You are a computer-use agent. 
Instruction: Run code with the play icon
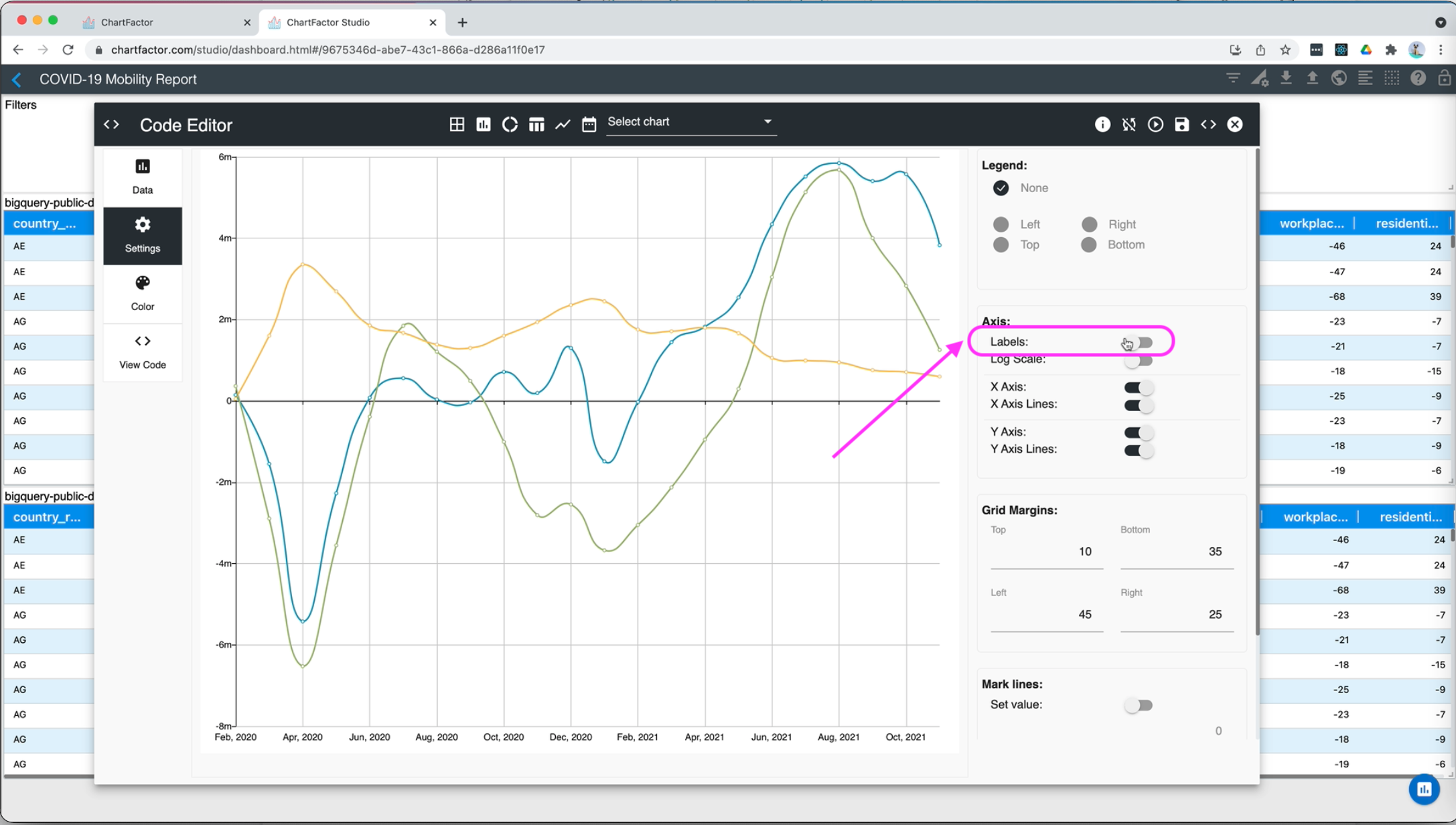click(x=1155, y=125)
